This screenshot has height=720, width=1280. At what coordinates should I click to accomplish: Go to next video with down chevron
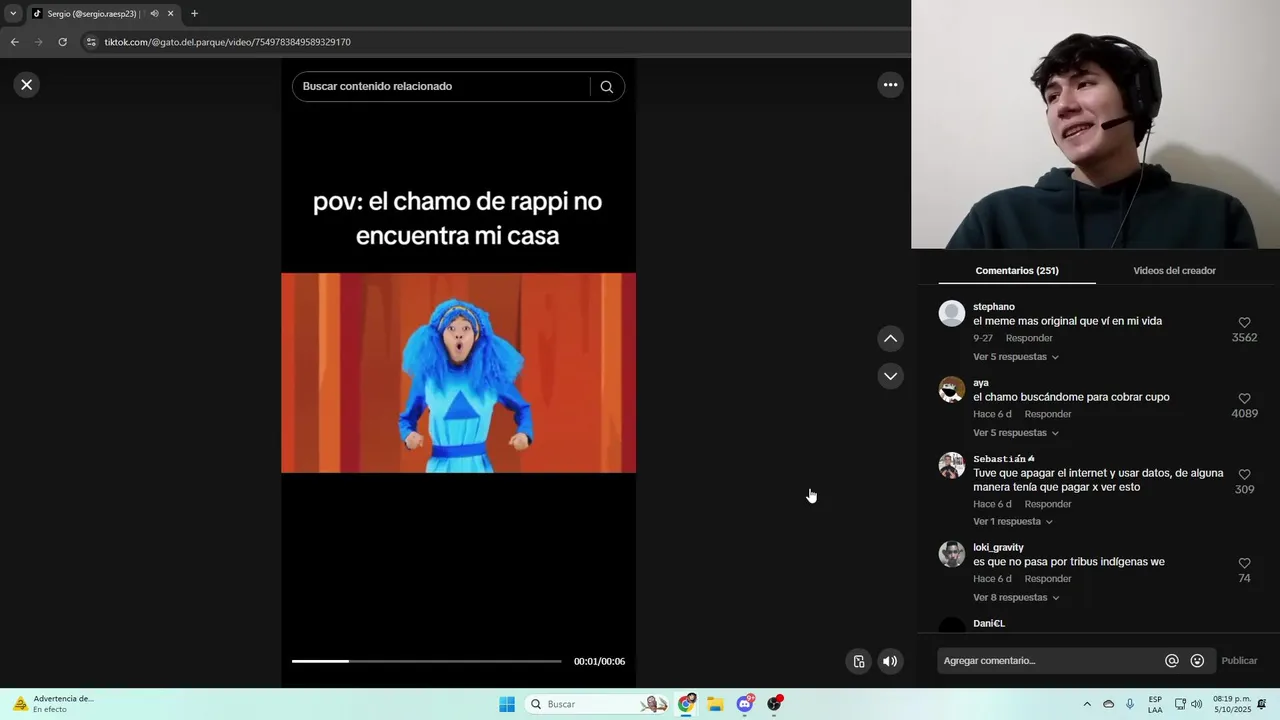point(890,376)
